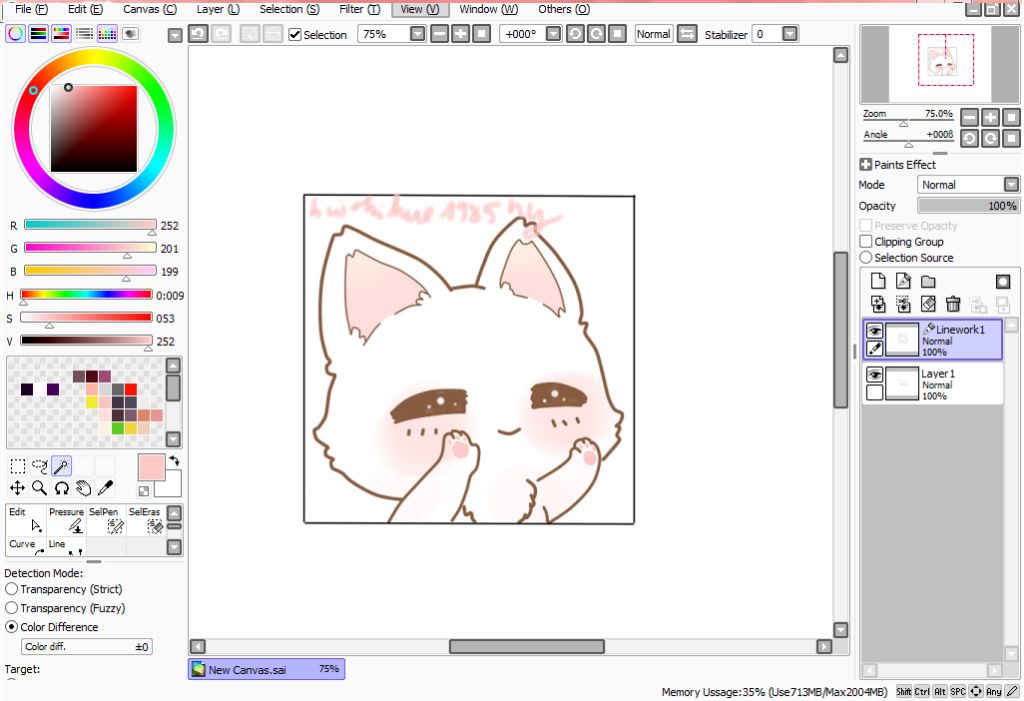Select the rotate view tool
This screenshot has height=701, width=1024.
tap(61, 488)
